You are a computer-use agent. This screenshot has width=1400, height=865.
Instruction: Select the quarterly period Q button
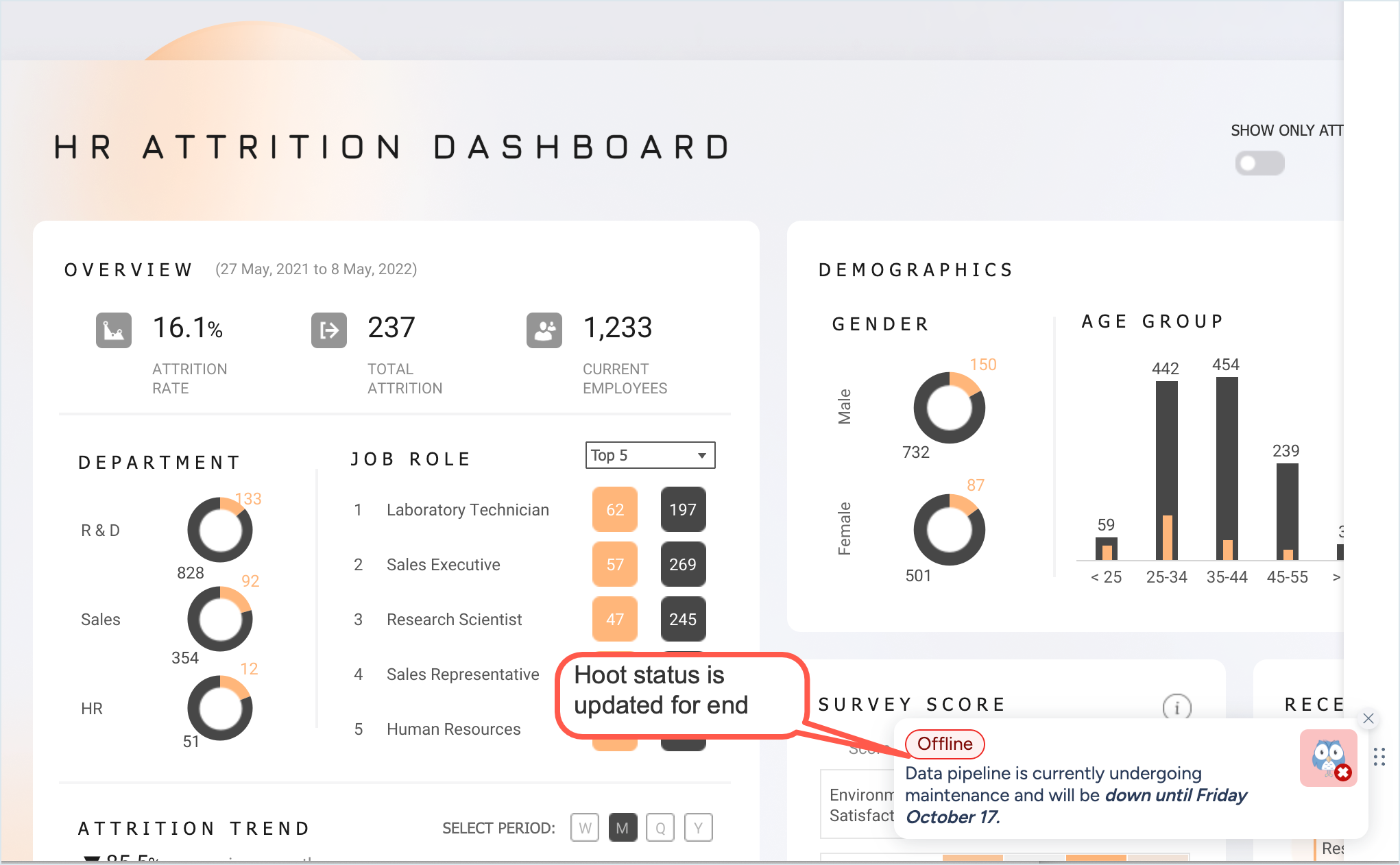pyautogui.click(x=660, y=827)
